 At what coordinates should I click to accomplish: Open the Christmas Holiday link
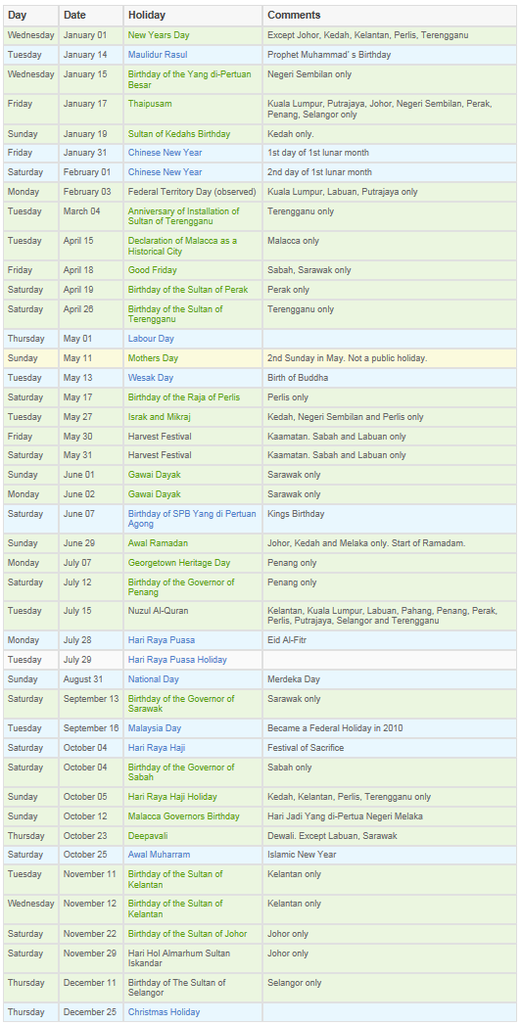pos(164,1012)
